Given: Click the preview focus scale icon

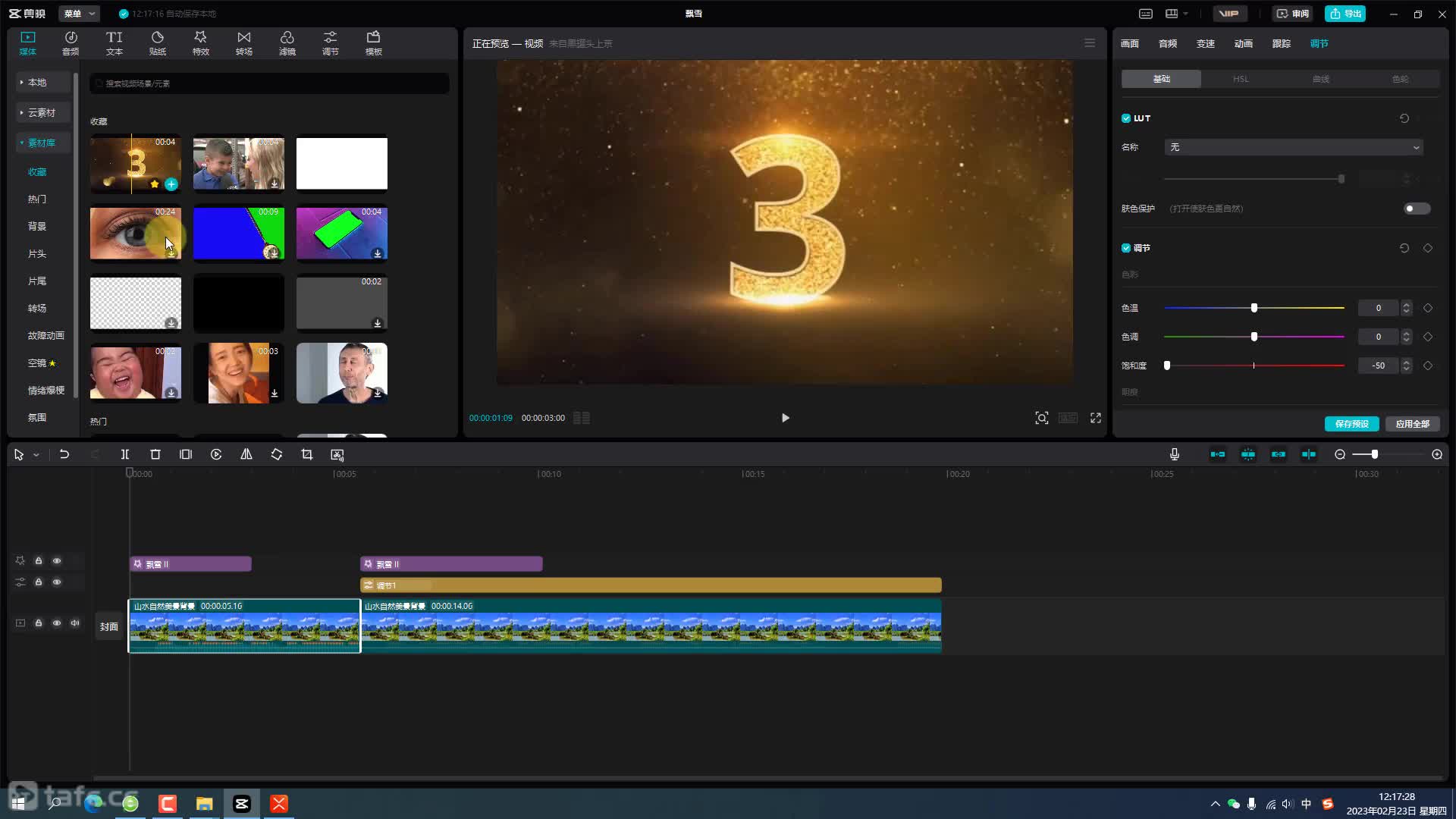Looking at the screenshot, I should (x=1042, y=418).
